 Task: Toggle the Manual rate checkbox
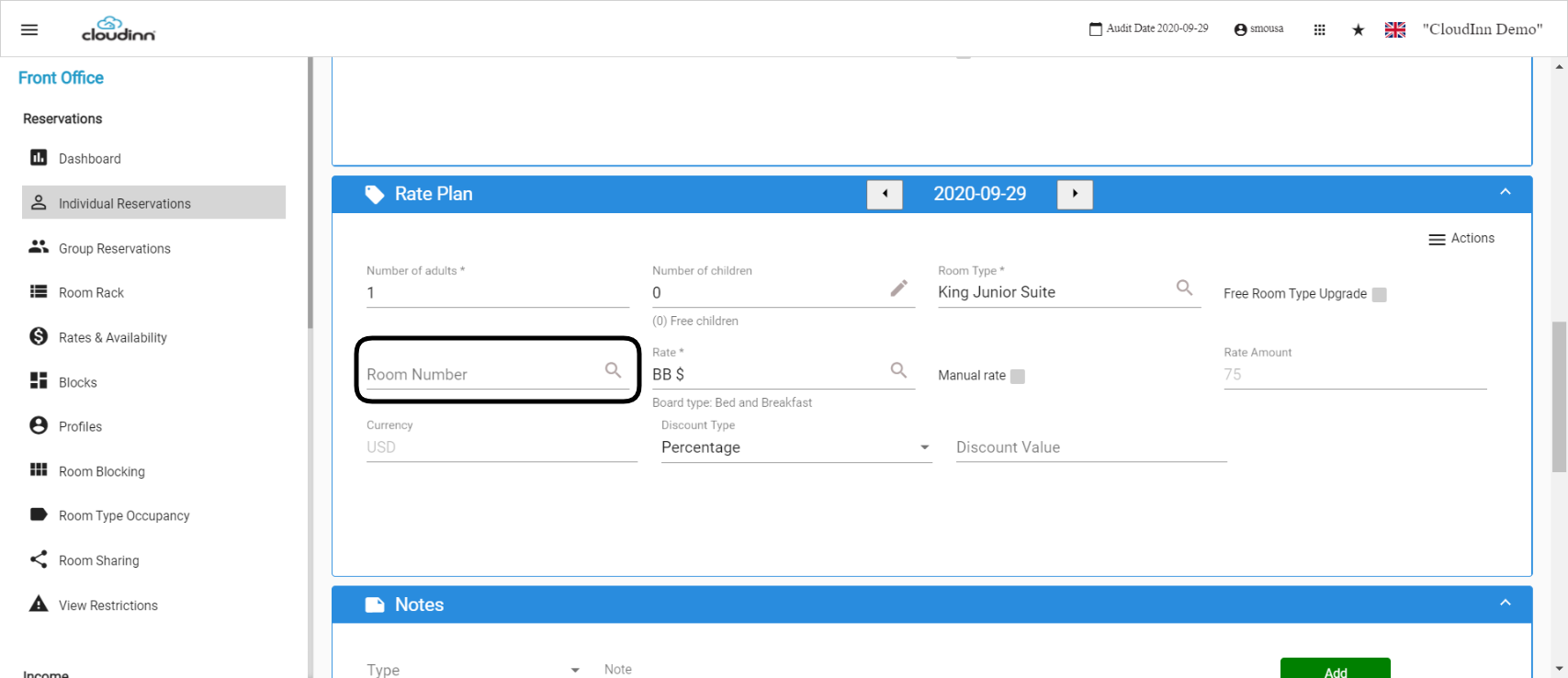(1018, 376)
